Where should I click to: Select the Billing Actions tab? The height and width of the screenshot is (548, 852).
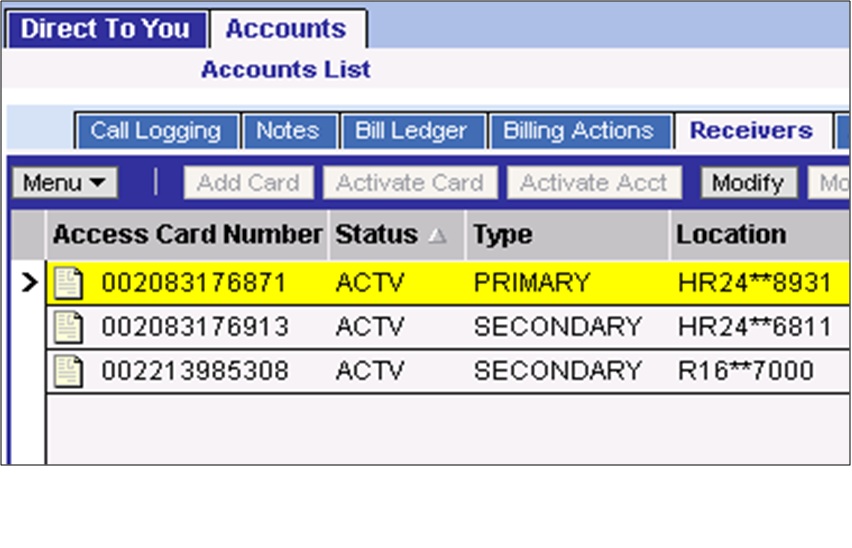tap(578, 131)
